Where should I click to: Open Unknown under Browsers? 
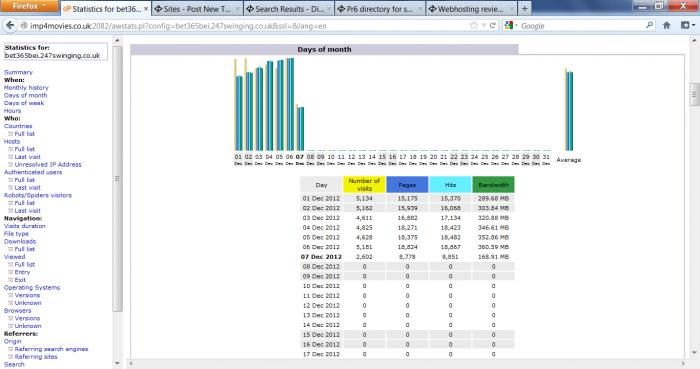pyautogui.click(x=28, y=326)
